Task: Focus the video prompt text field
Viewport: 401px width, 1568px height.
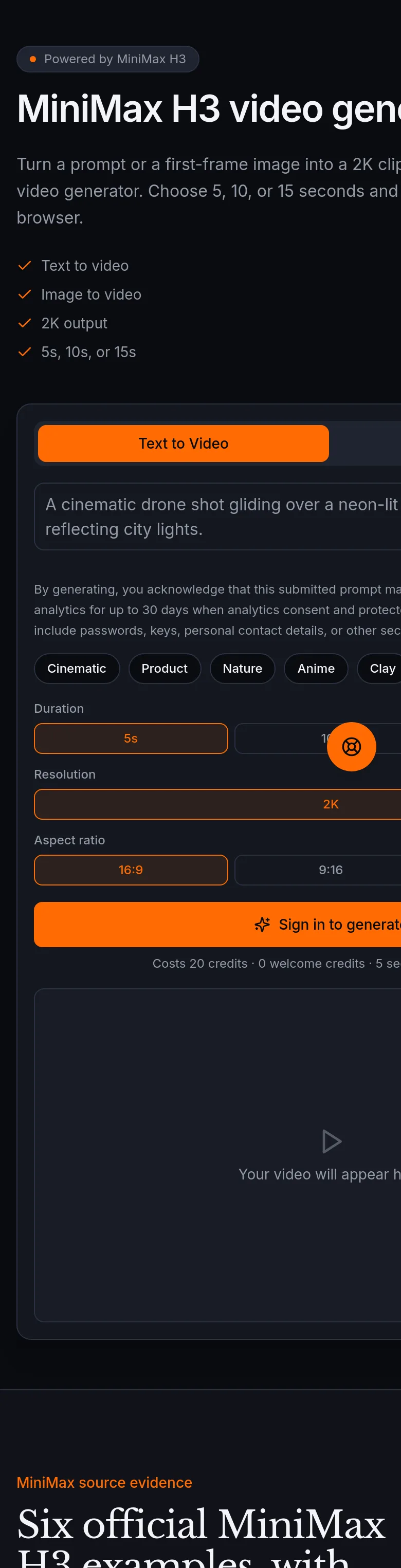Action: 217,516
